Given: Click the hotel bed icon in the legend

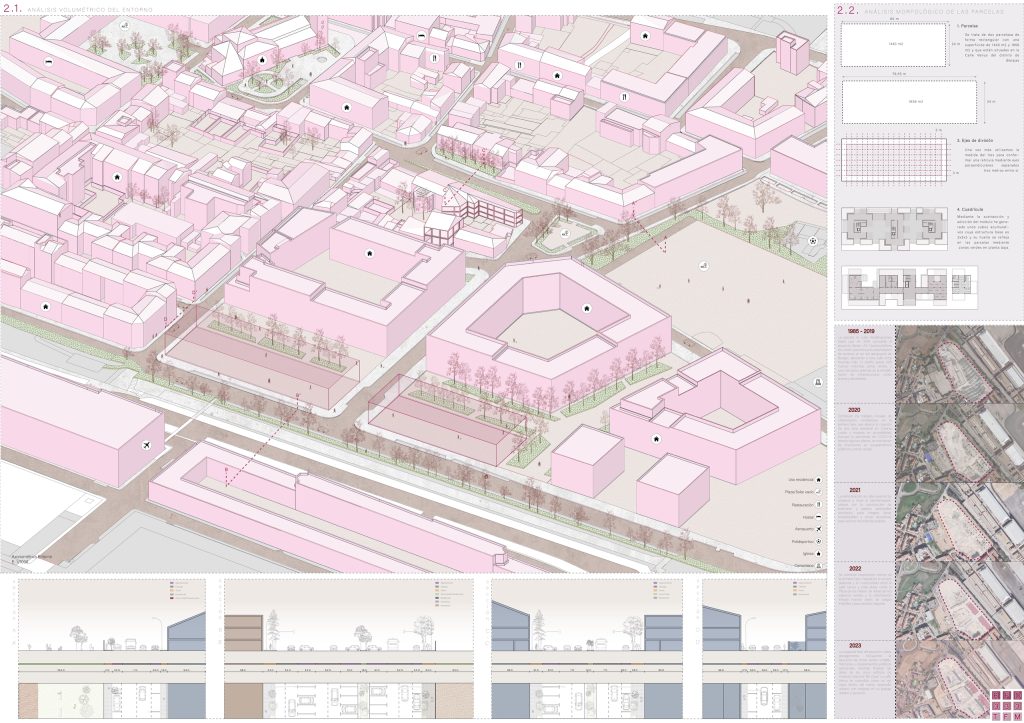Looking at the screenshot, I should click(x=818, y=517).
